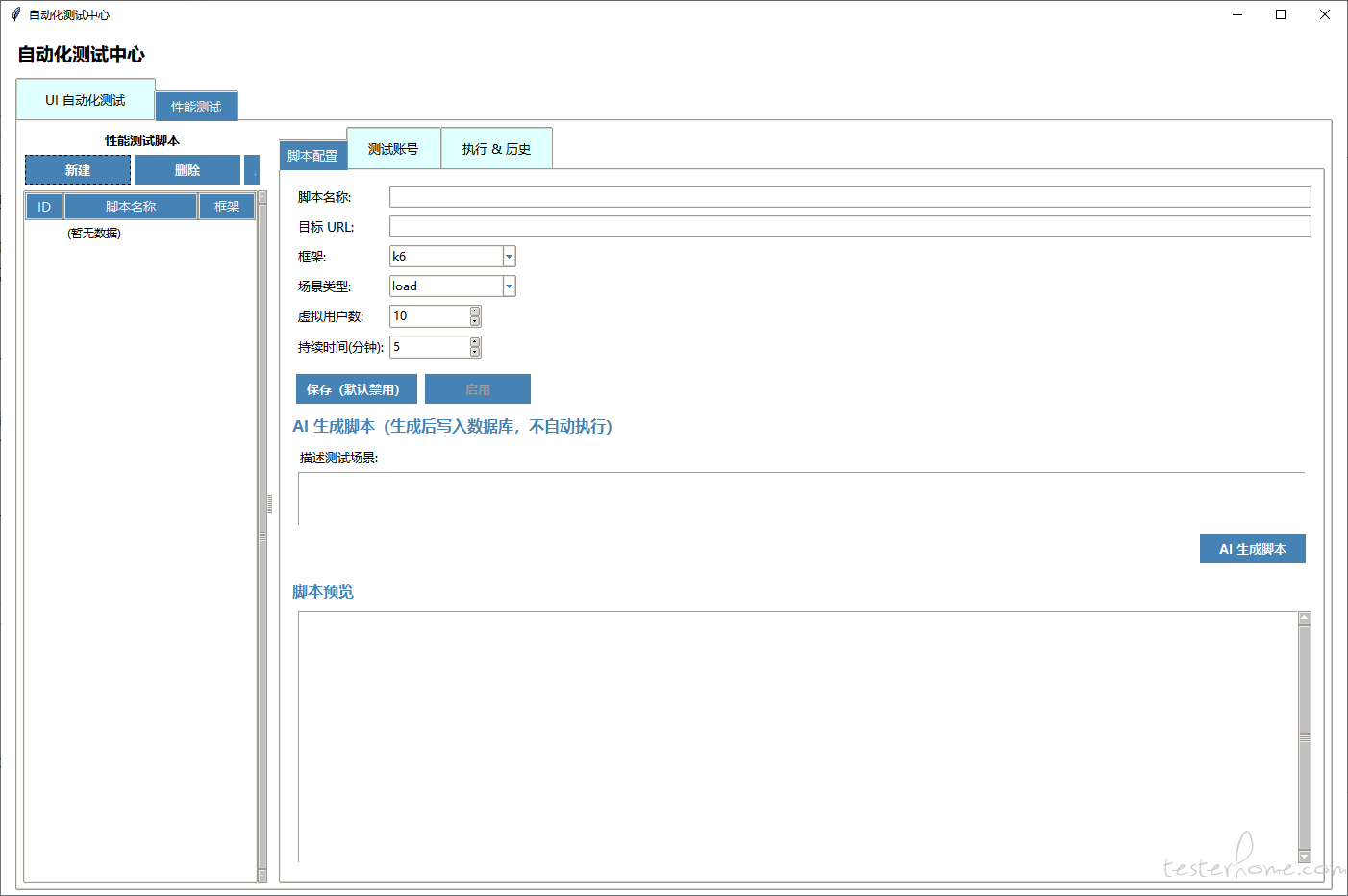Click the ID column header
This screenshot has height=896, width=1348.
click(x=44, y=207)
